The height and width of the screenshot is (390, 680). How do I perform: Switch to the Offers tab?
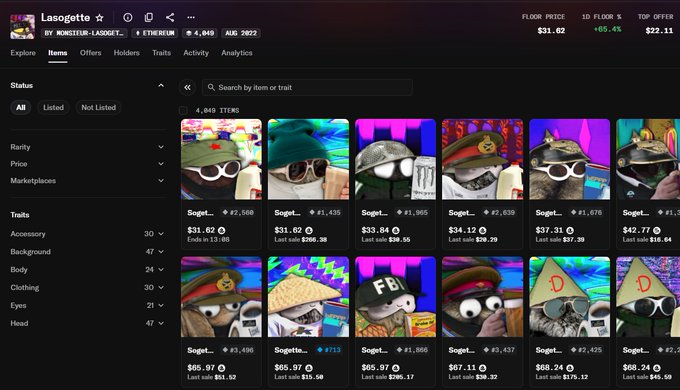90,53
